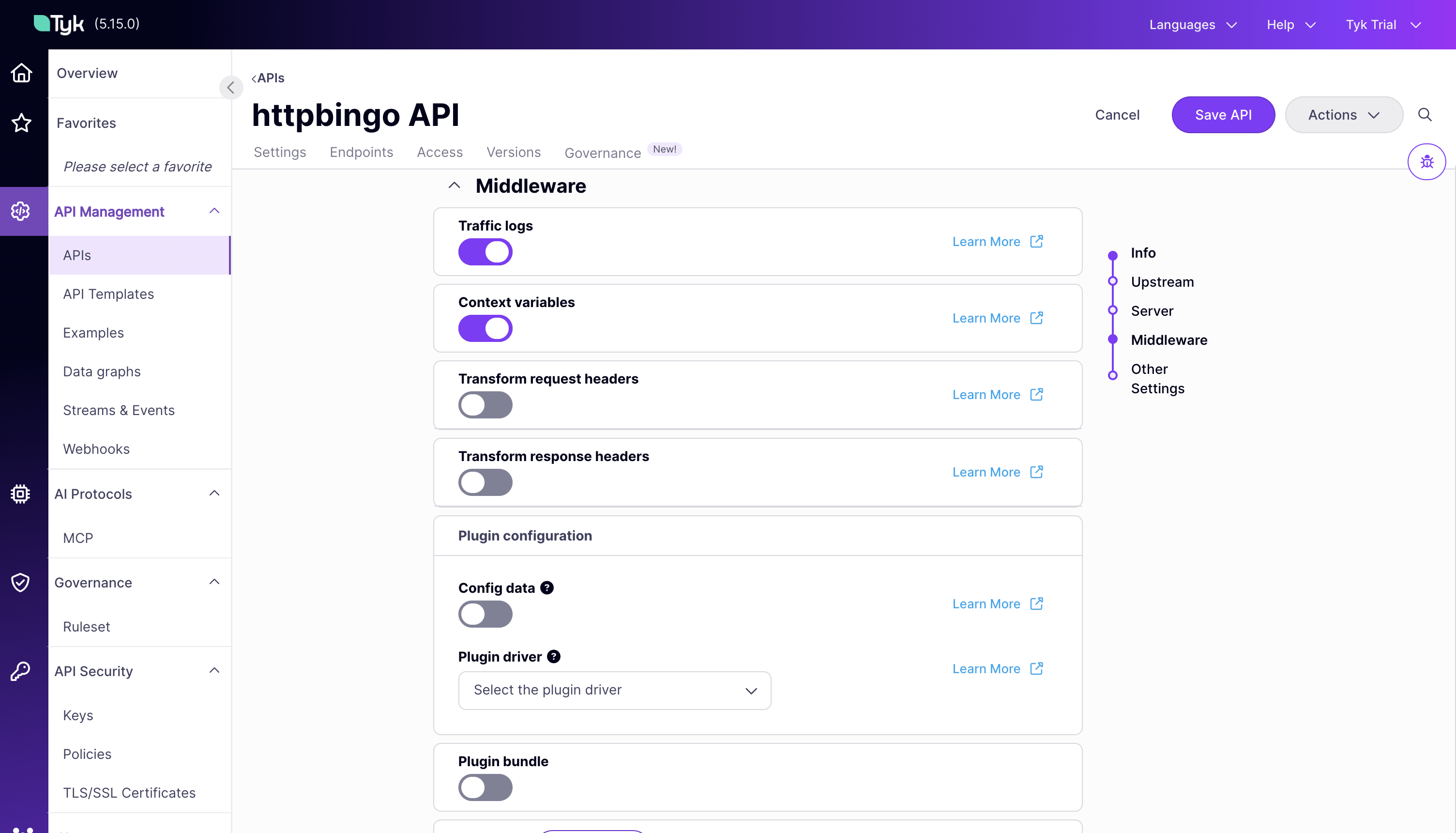Collapse the Middleware section

454,185
